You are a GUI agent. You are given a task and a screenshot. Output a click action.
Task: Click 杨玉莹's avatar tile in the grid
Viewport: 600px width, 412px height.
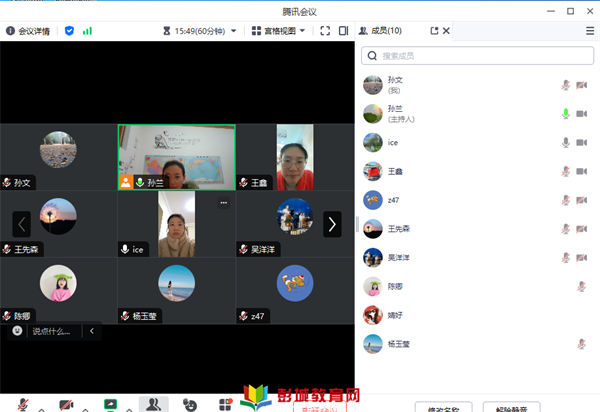[x=176, y=291]
